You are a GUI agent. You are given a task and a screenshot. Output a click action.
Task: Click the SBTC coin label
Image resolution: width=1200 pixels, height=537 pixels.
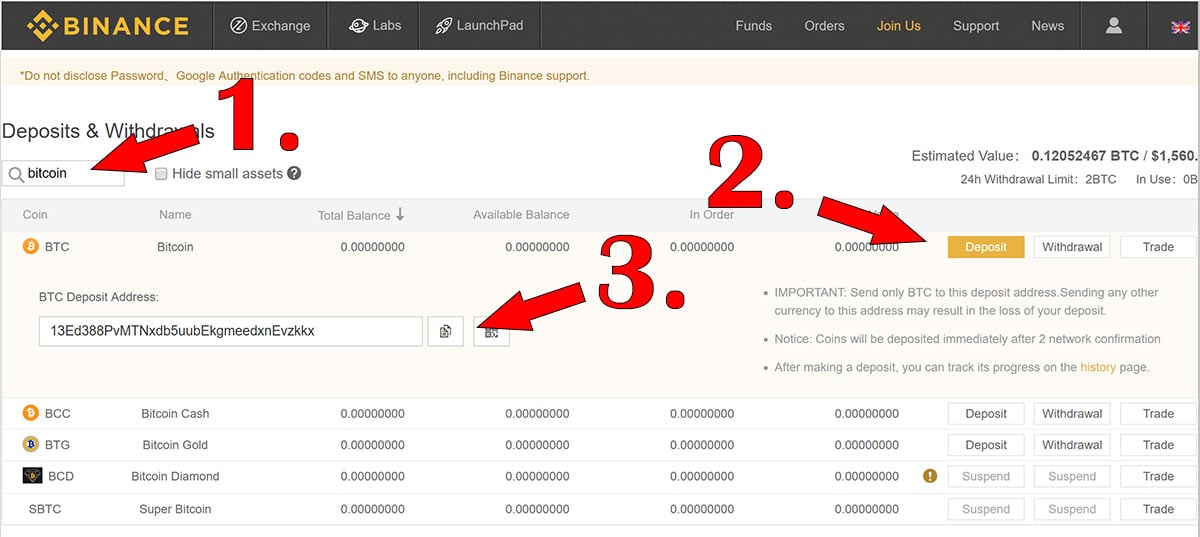point(45,509)
